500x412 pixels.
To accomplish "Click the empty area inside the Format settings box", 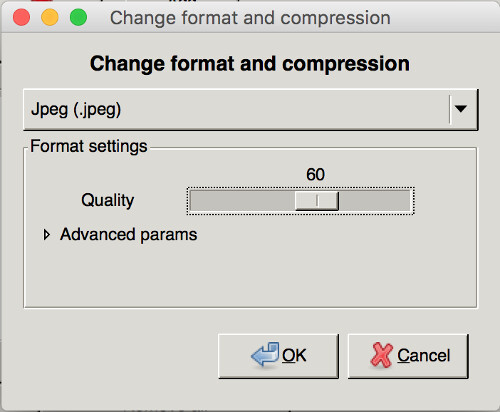I will (x=250, y=273).
